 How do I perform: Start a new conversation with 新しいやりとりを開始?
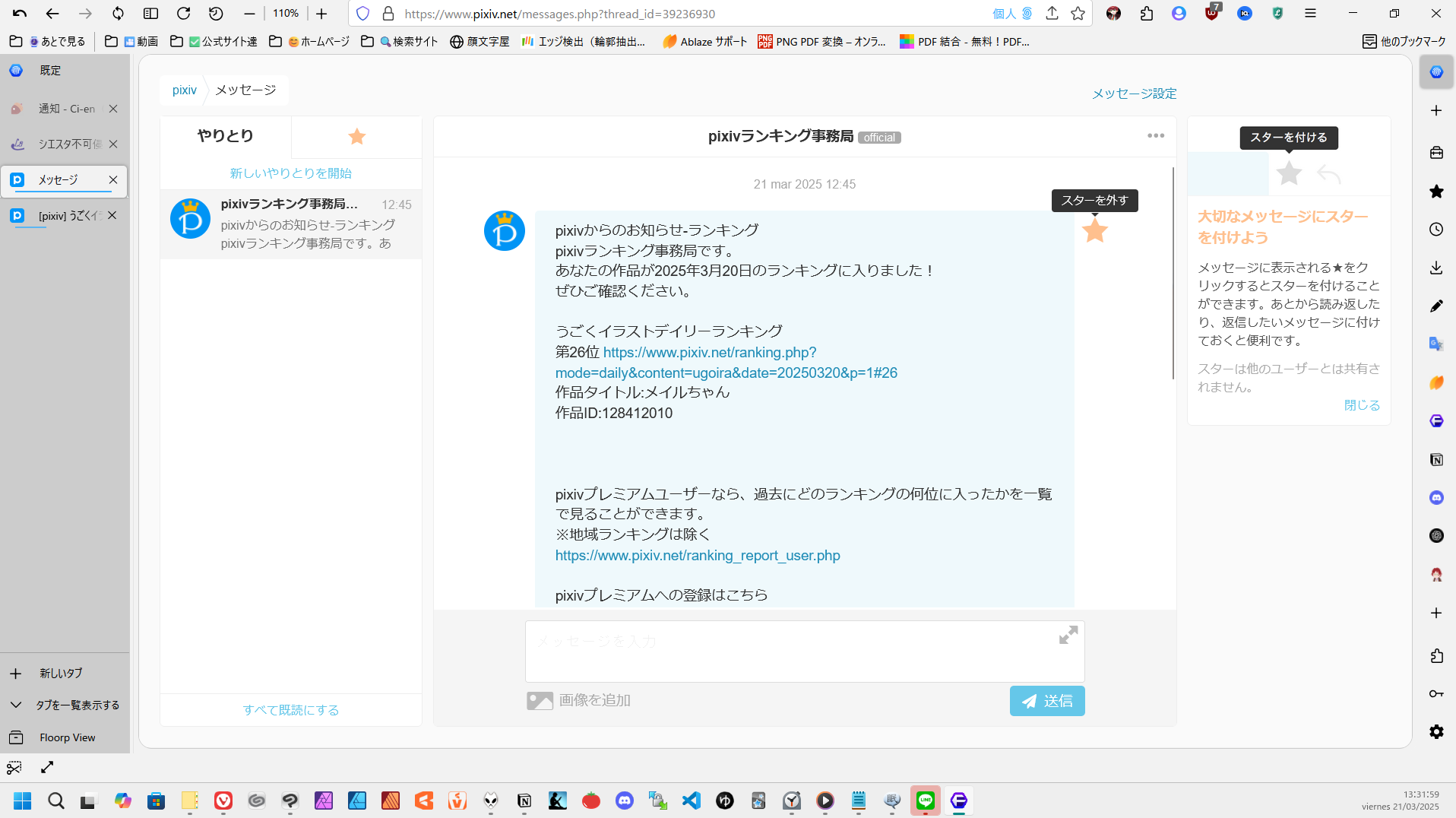pyautogui.click(x=290, y=173)
